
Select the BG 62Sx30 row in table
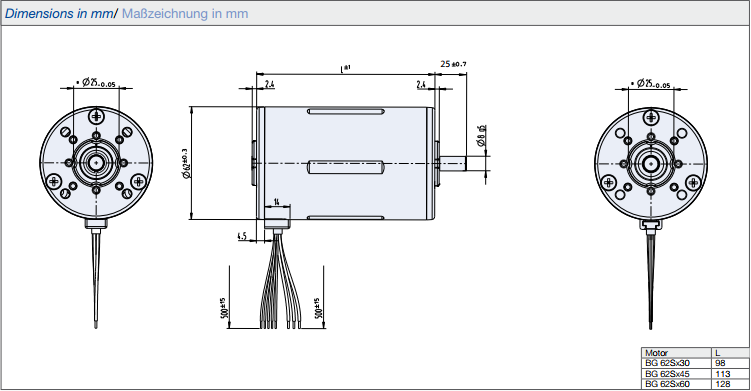(x=695, y=363)
